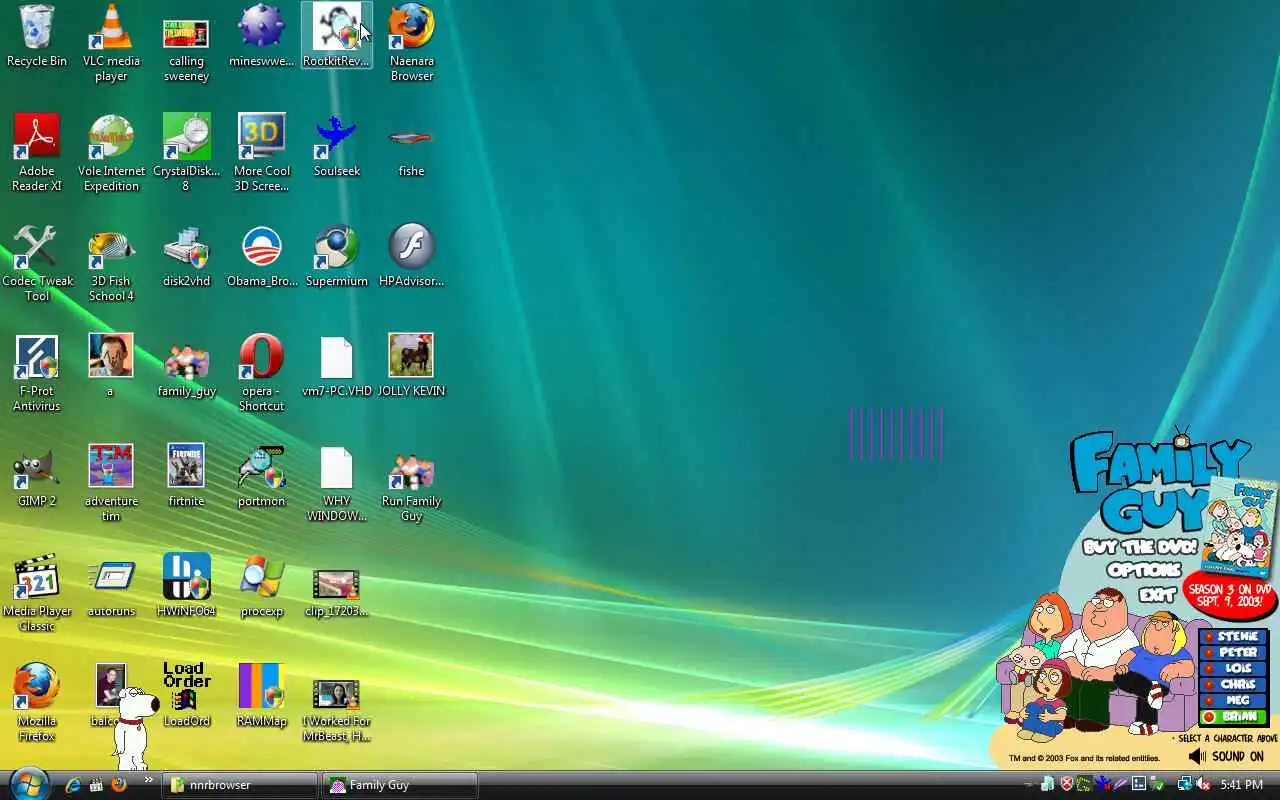The height and width of the screenshot is (800, 1280).
Task: Click the network tray icon
Action: coord(1185,785)
